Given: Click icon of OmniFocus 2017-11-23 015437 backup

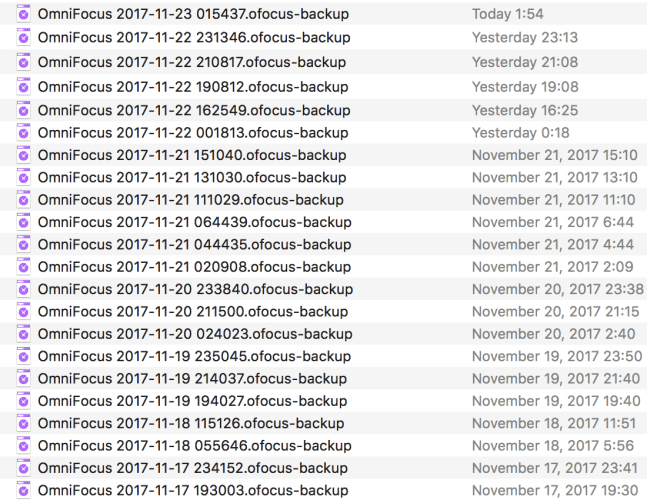Looking at the screenshot, I should pos(24,14).
